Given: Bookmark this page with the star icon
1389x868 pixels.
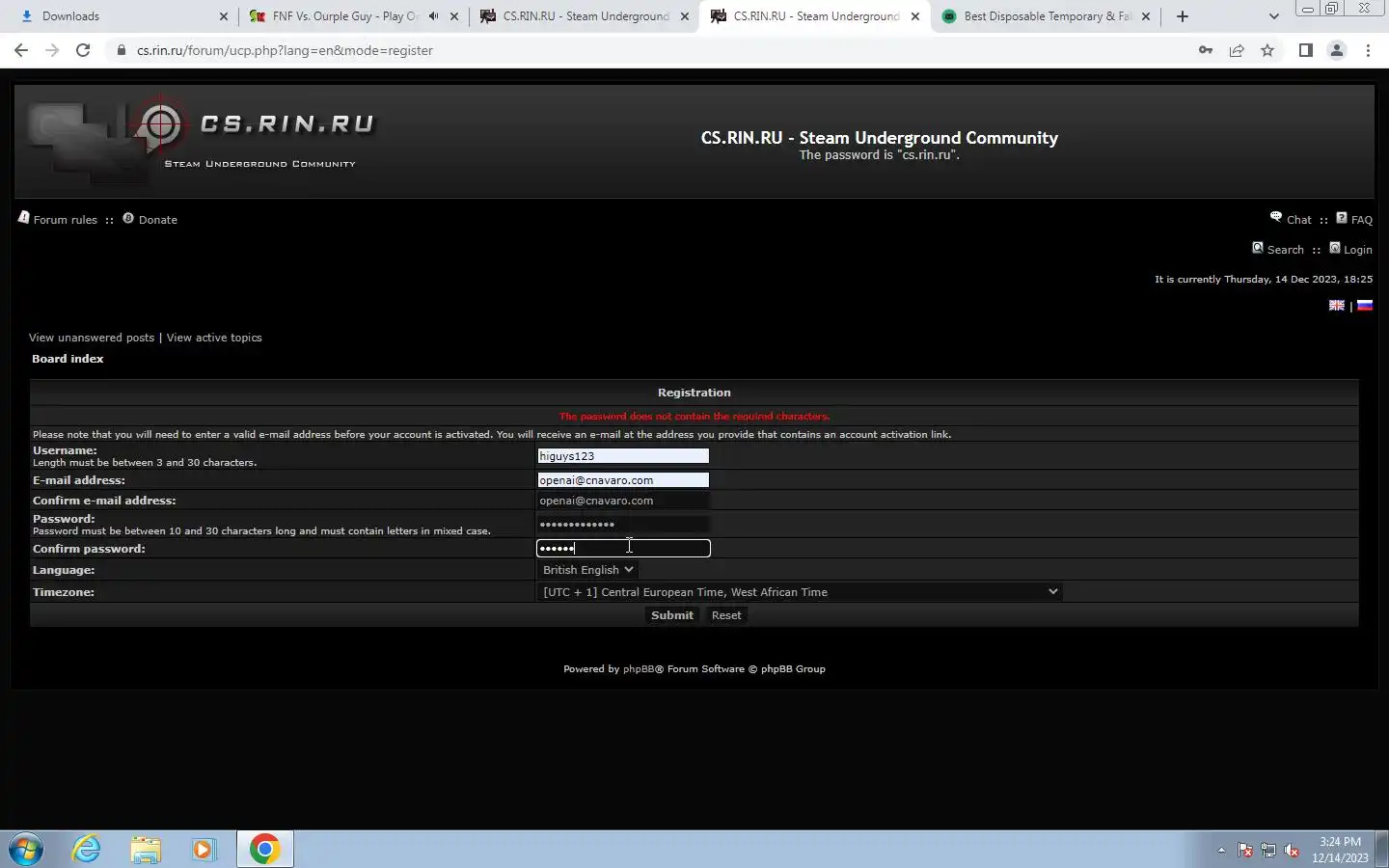Looking at the screenshot, I should 1267,50.
